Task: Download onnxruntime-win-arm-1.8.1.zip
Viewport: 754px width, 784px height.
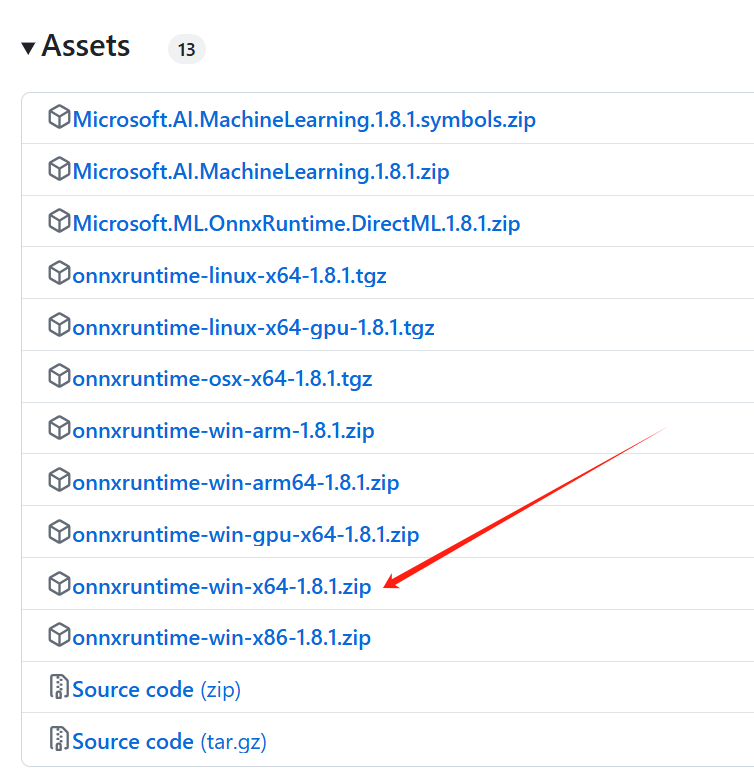Action: click(224, 431)
